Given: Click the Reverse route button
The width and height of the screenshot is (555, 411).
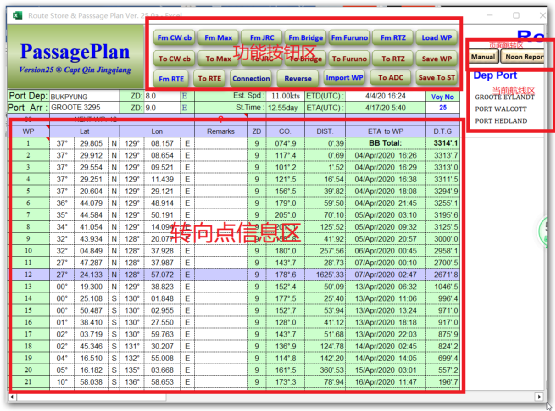Looking at the screenshot, I should [298, 78].
